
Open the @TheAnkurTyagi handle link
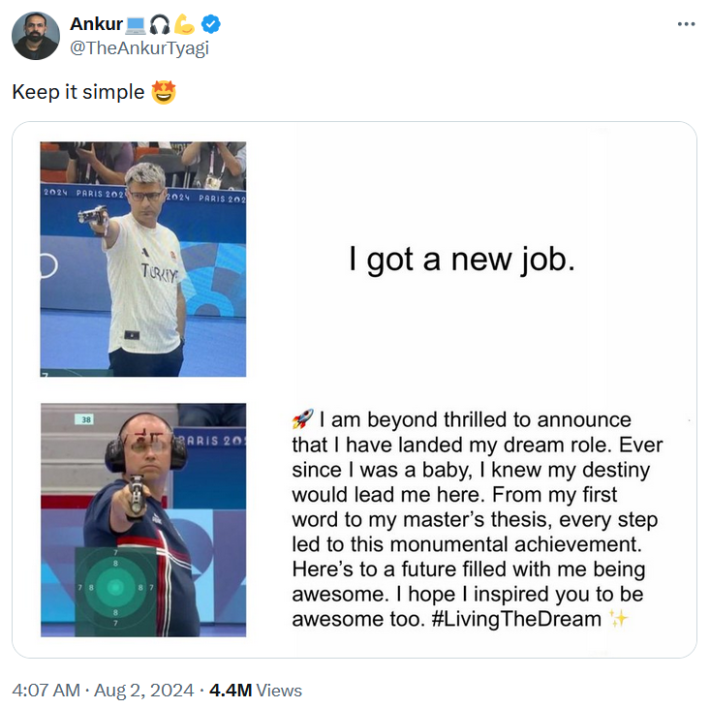139,49
